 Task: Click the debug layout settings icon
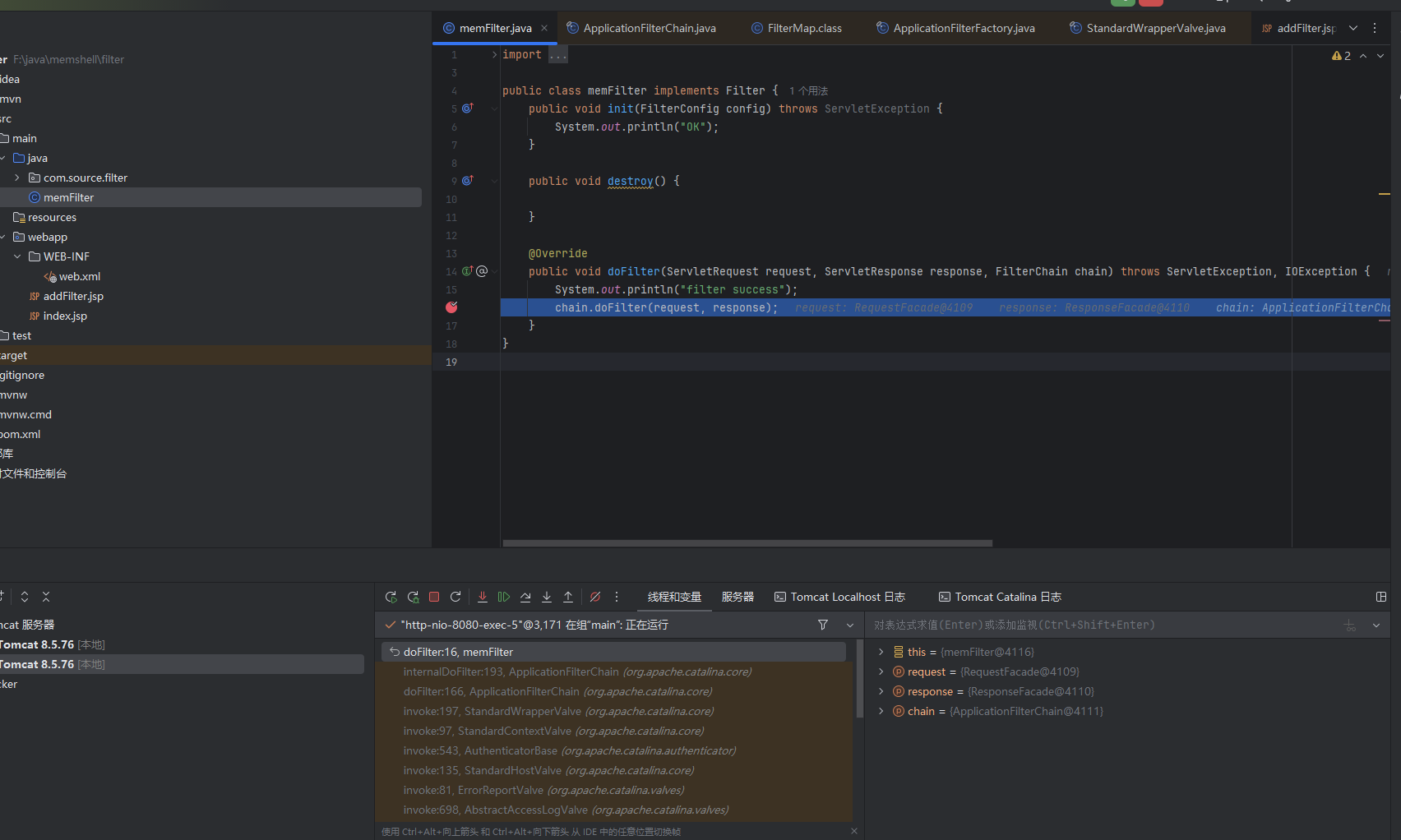1381,597
